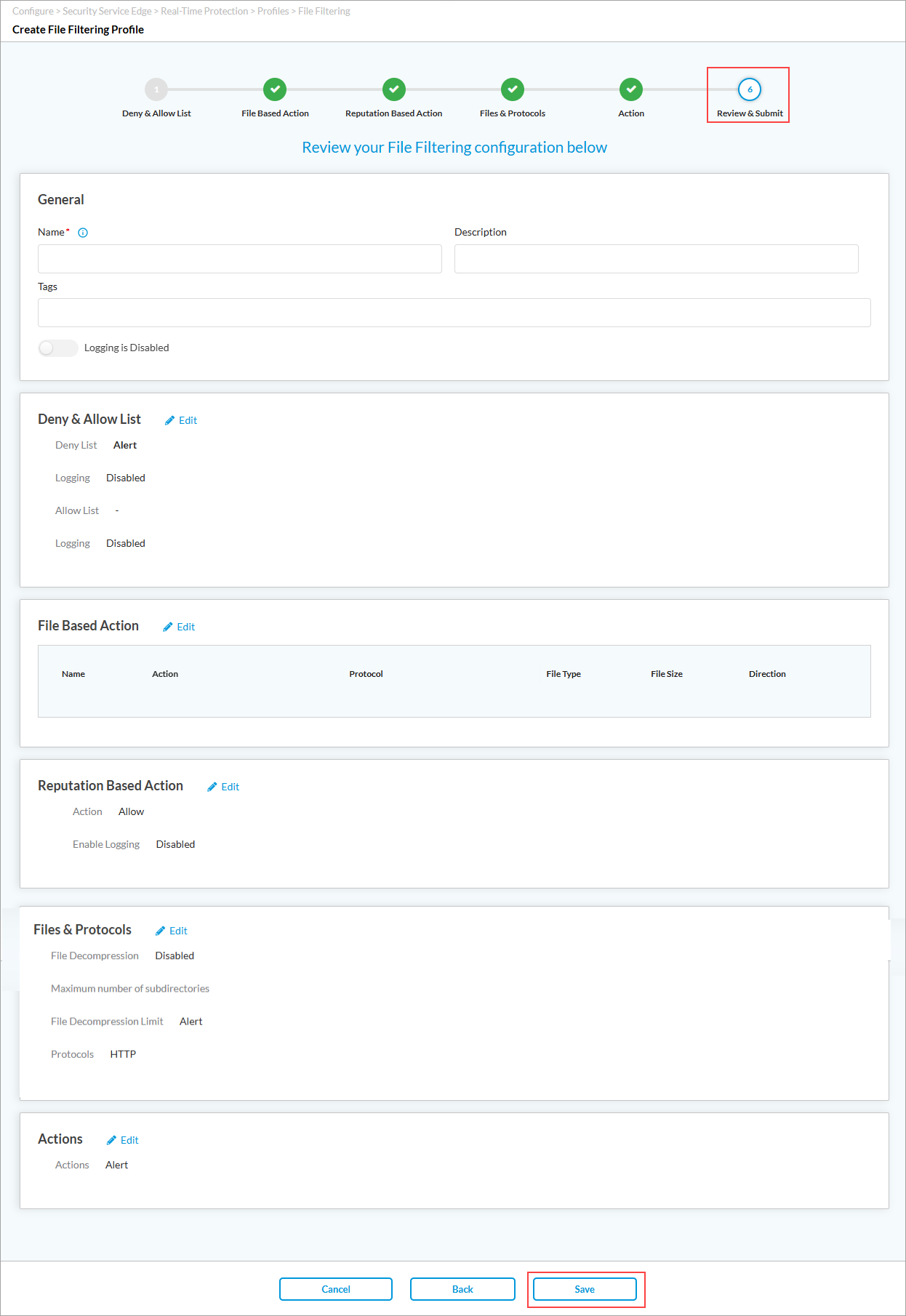
Task: Enable the Logging toggle in General
Action: pyautogui.click(x=58, y=348)
